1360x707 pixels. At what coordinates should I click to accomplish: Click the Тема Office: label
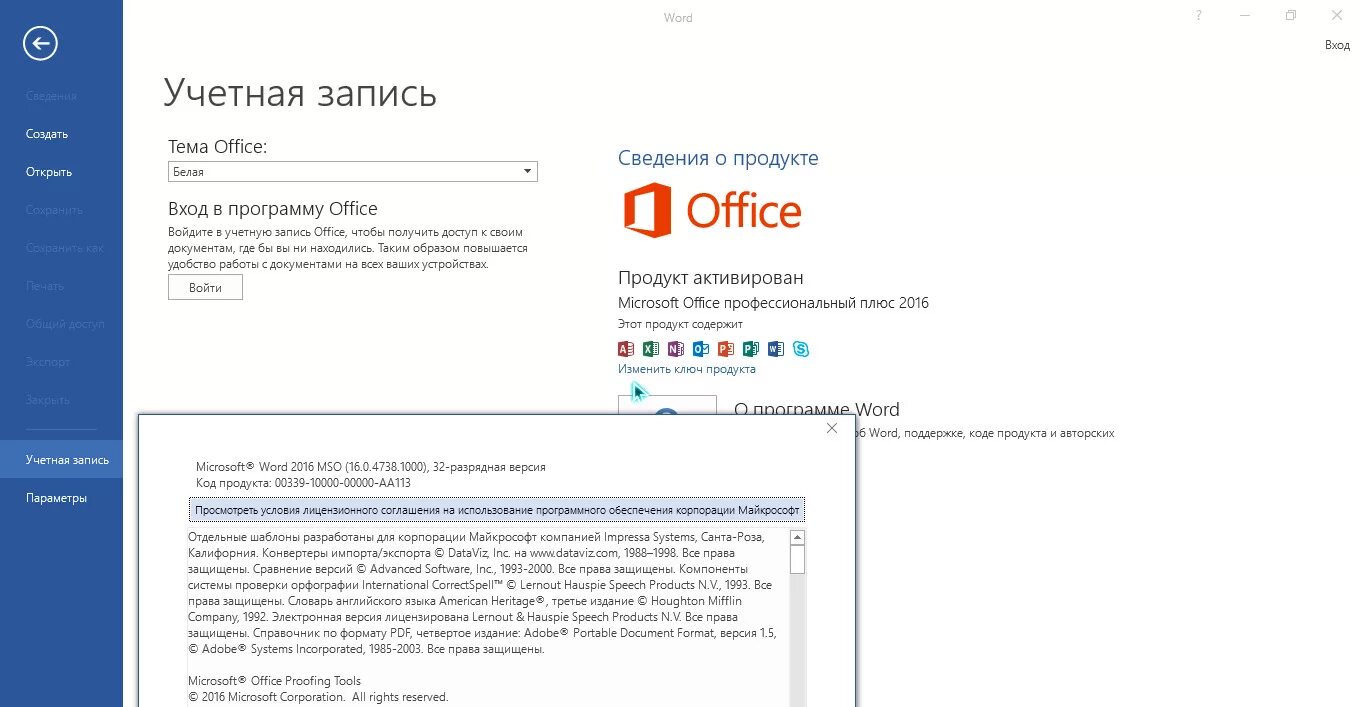pos(218,147)
